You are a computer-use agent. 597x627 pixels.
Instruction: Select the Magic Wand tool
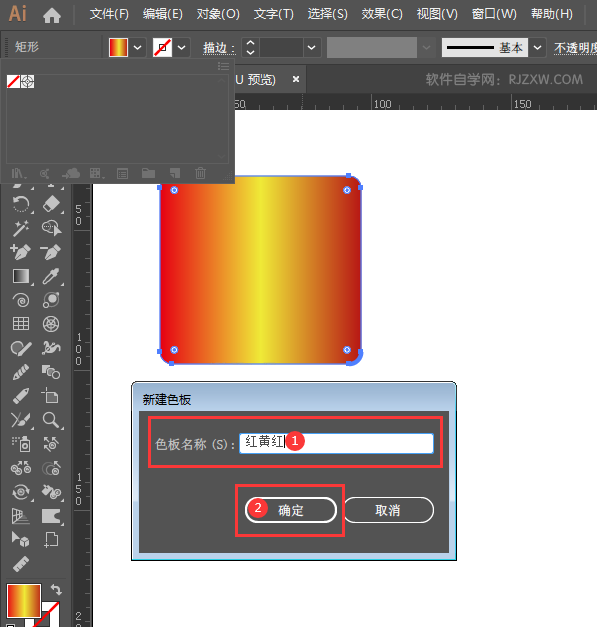[x=21, y=228]
